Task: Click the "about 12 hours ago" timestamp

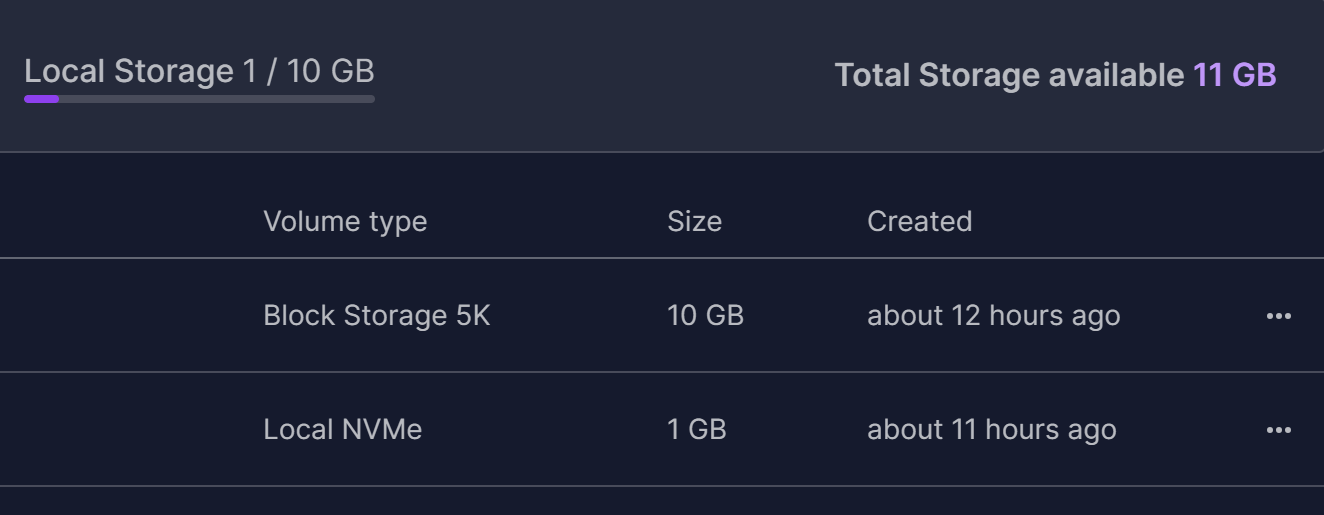Action: [993, 316]
